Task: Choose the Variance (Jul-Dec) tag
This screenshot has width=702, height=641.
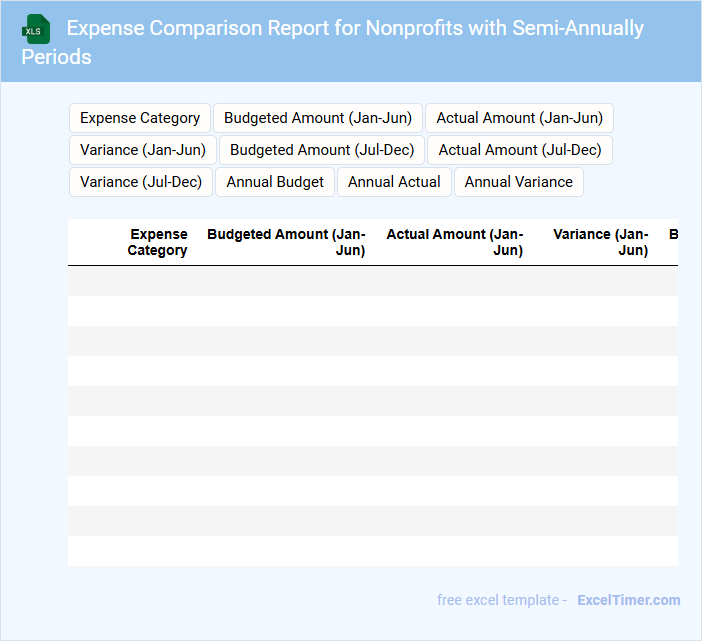Action: pyautogui.click(x=141, y=182)
